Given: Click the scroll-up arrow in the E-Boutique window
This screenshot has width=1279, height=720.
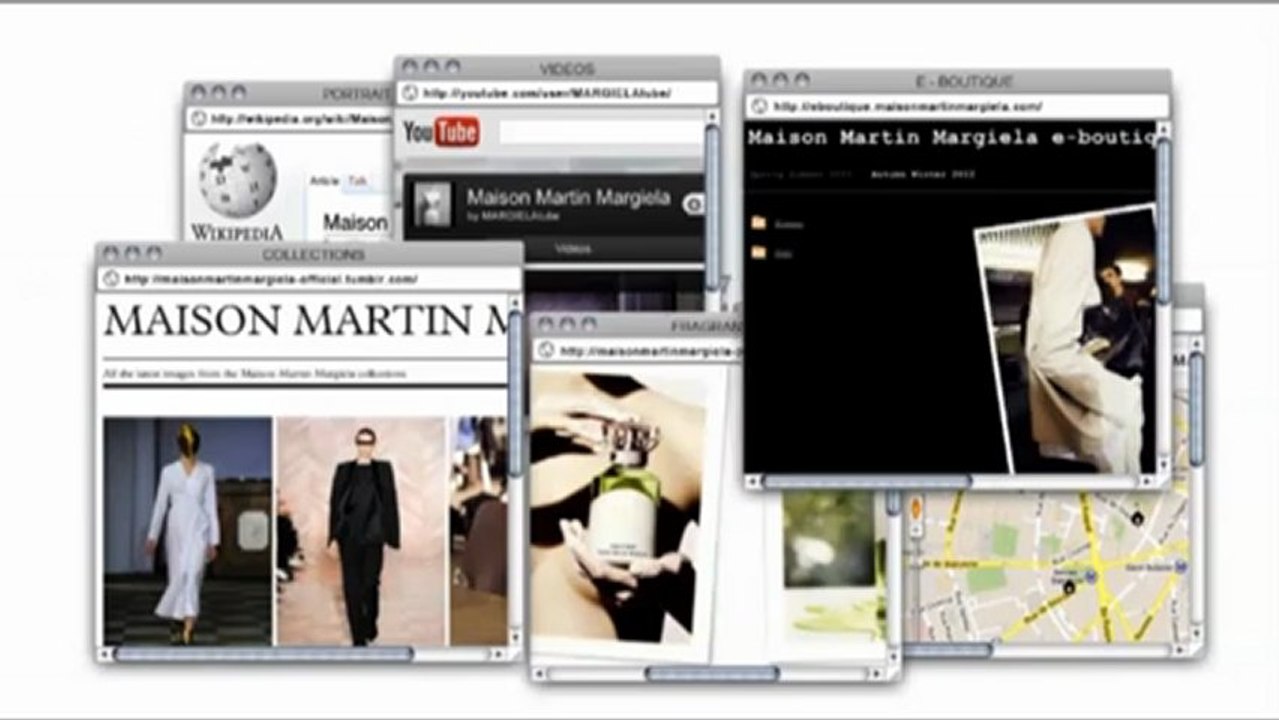Looking at the screenshot, I should click(x=1163, y=128).
